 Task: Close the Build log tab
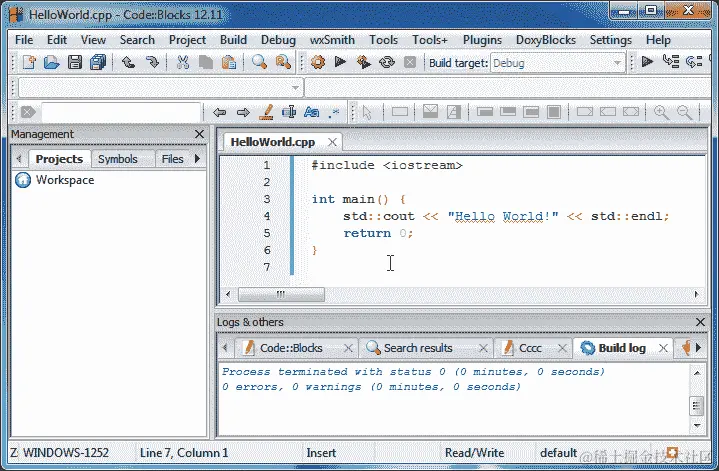[663, 348]
